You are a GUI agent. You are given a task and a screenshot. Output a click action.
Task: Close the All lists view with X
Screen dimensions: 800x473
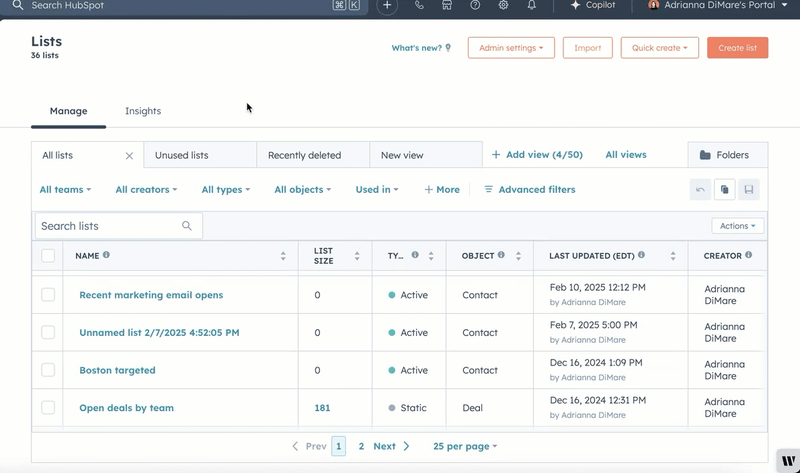129,156
